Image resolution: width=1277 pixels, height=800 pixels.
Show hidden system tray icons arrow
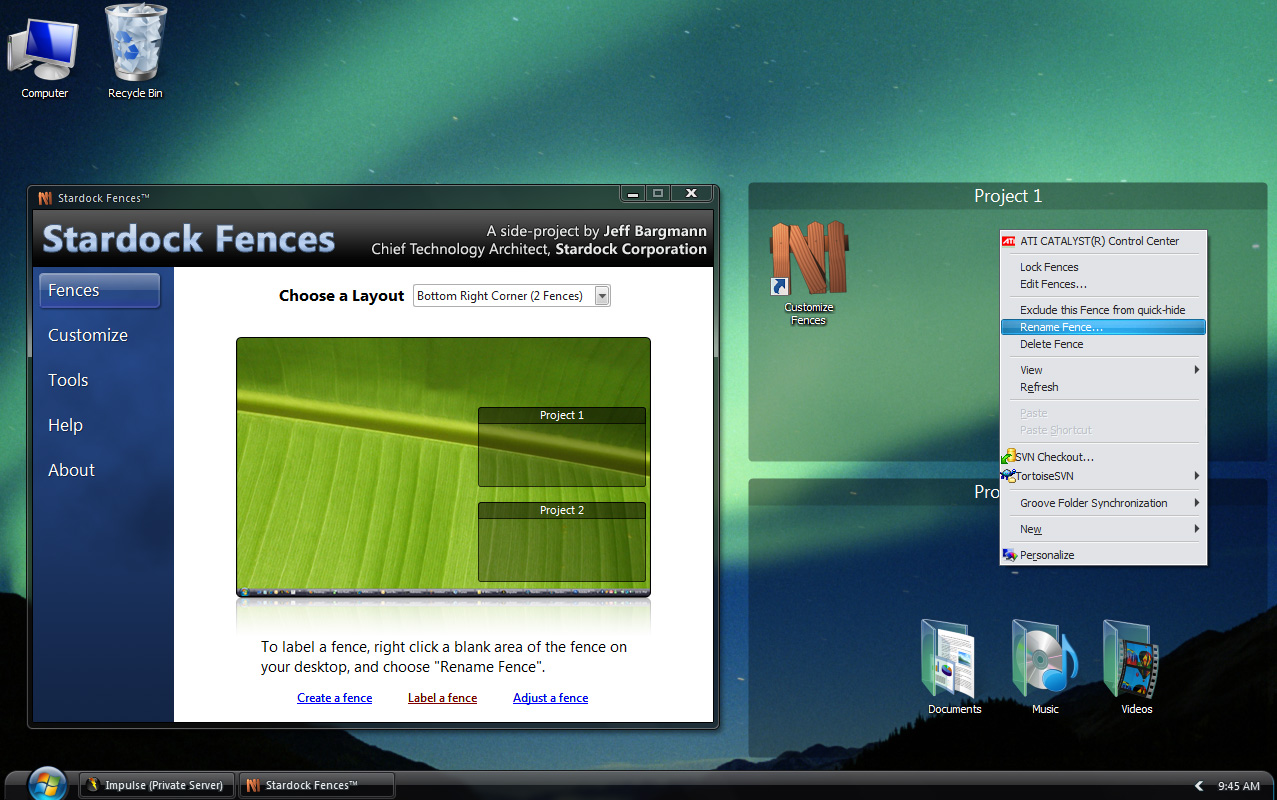(1199, 786)
